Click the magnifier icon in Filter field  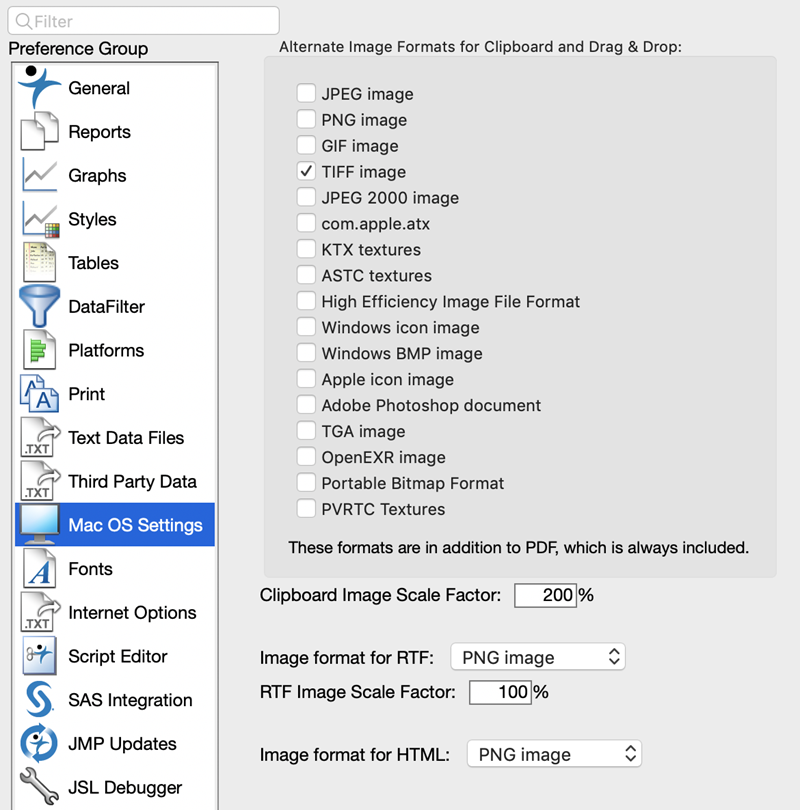(24, 21)
